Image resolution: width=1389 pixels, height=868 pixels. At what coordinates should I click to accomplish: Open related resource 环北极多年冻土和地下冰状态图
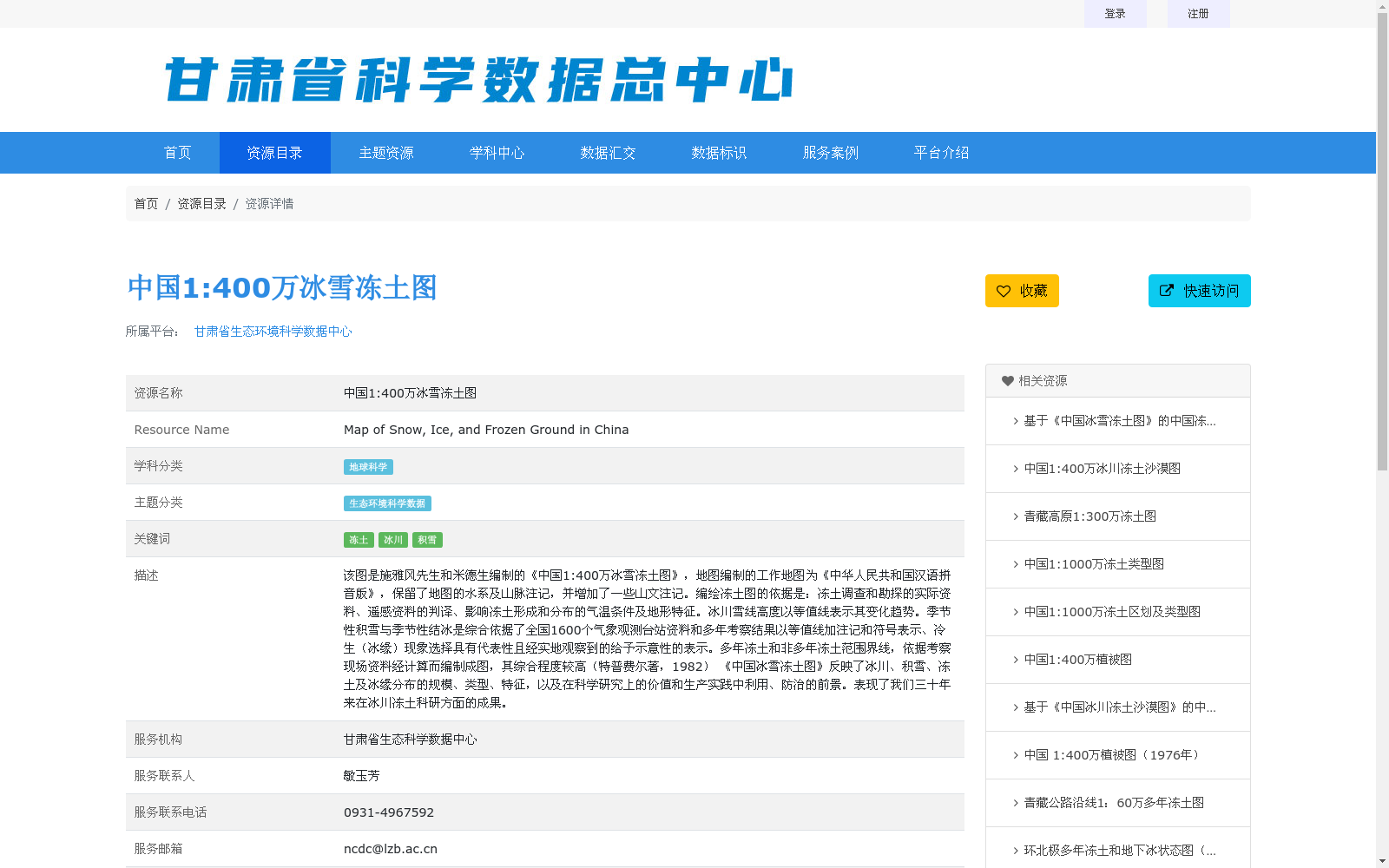1118,850
